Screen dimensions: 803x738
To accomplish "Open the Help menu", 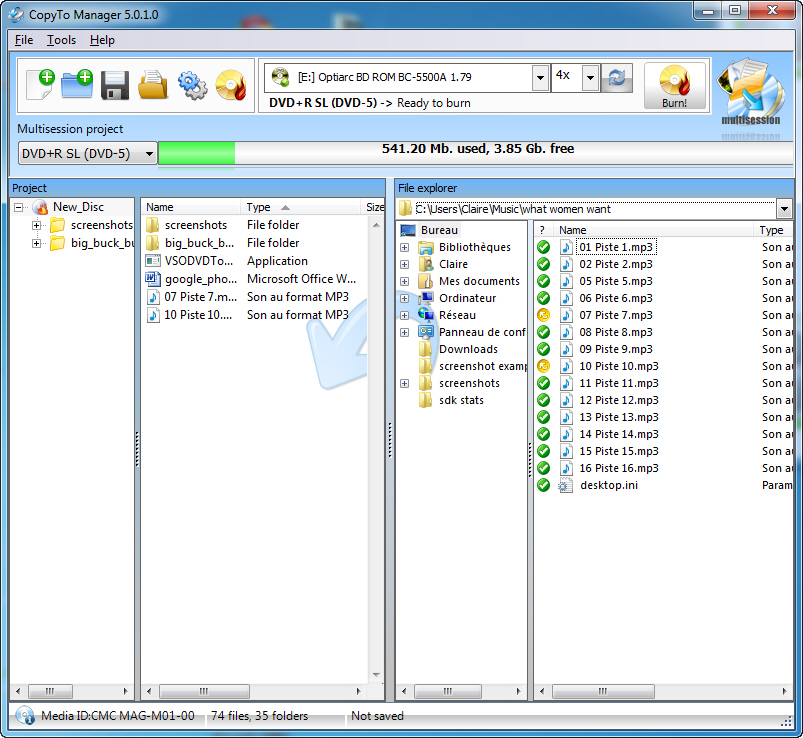I will click(x=102, y=40).
